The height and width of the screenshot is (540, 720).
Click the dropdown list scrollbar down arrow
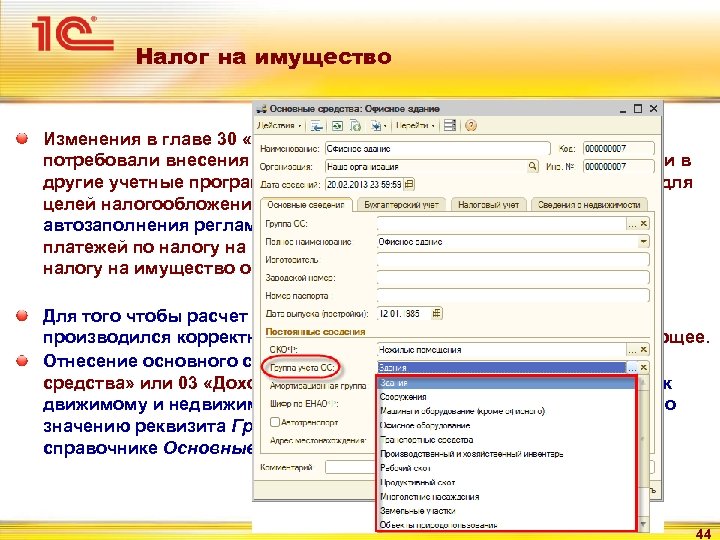coord(643,524)
